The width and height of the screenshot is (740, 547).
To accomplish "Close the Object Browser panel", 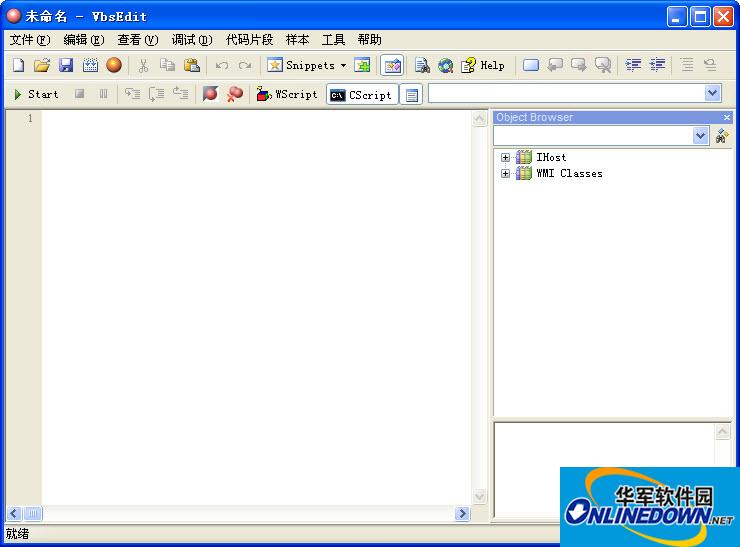I will click(727, 117).
